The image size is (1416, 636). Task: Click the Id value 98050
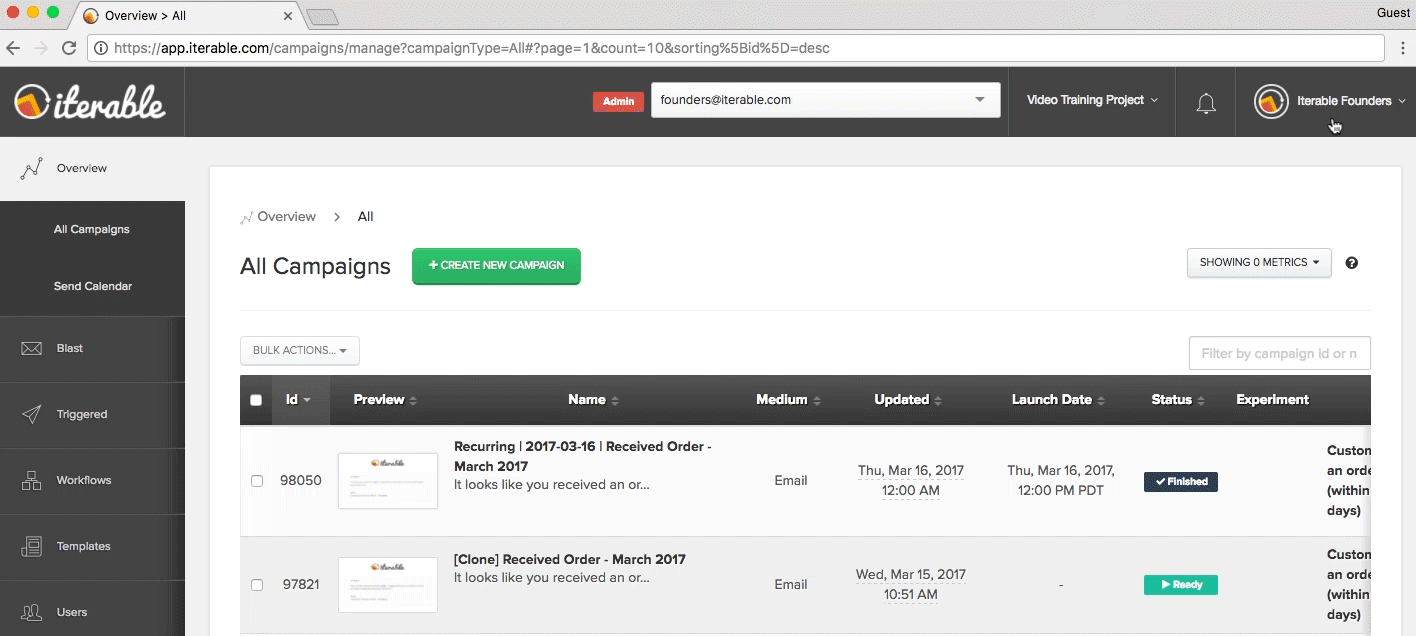tap(301, 481)
